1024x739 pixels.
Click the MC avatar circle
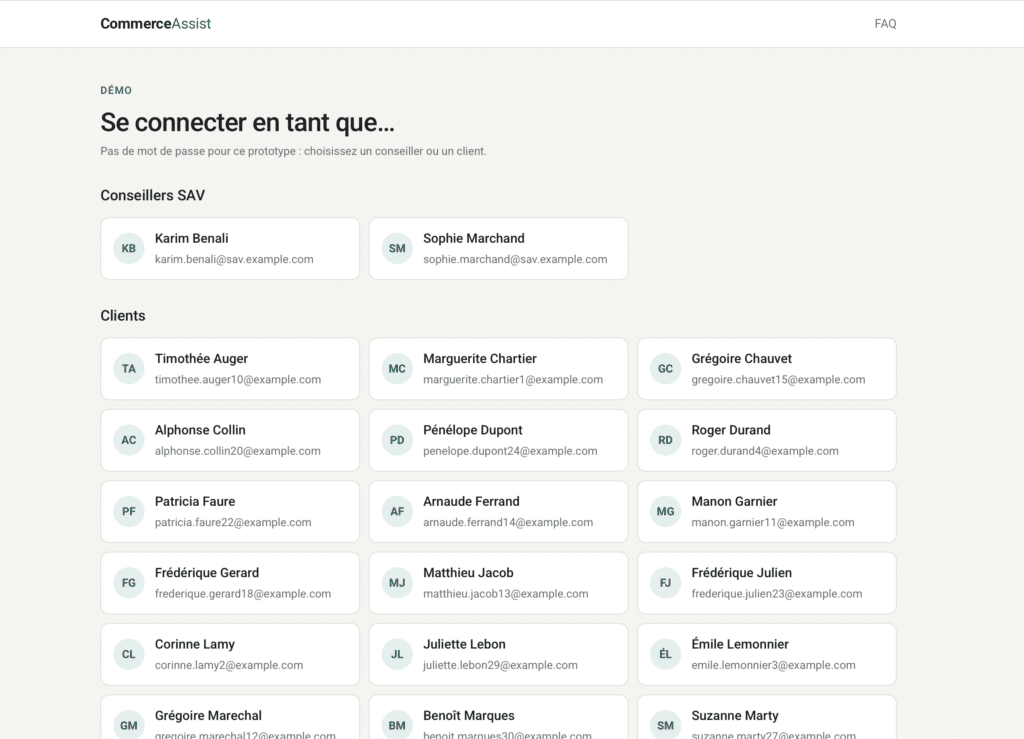click(x=397, y=369)
